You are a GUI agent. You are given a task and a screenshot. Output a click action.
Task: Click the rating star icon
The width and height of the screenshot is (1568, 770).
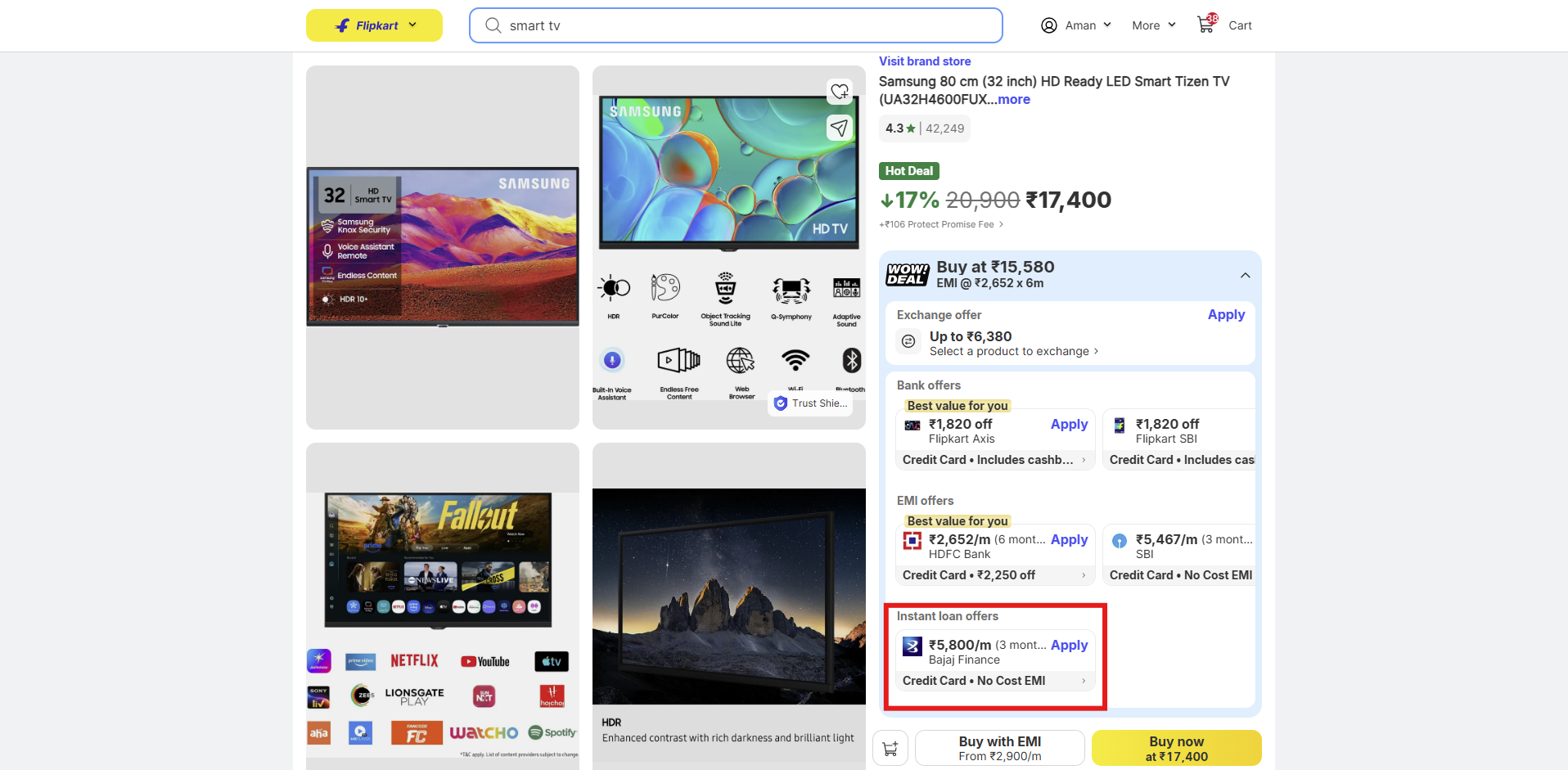click(911, 128)
